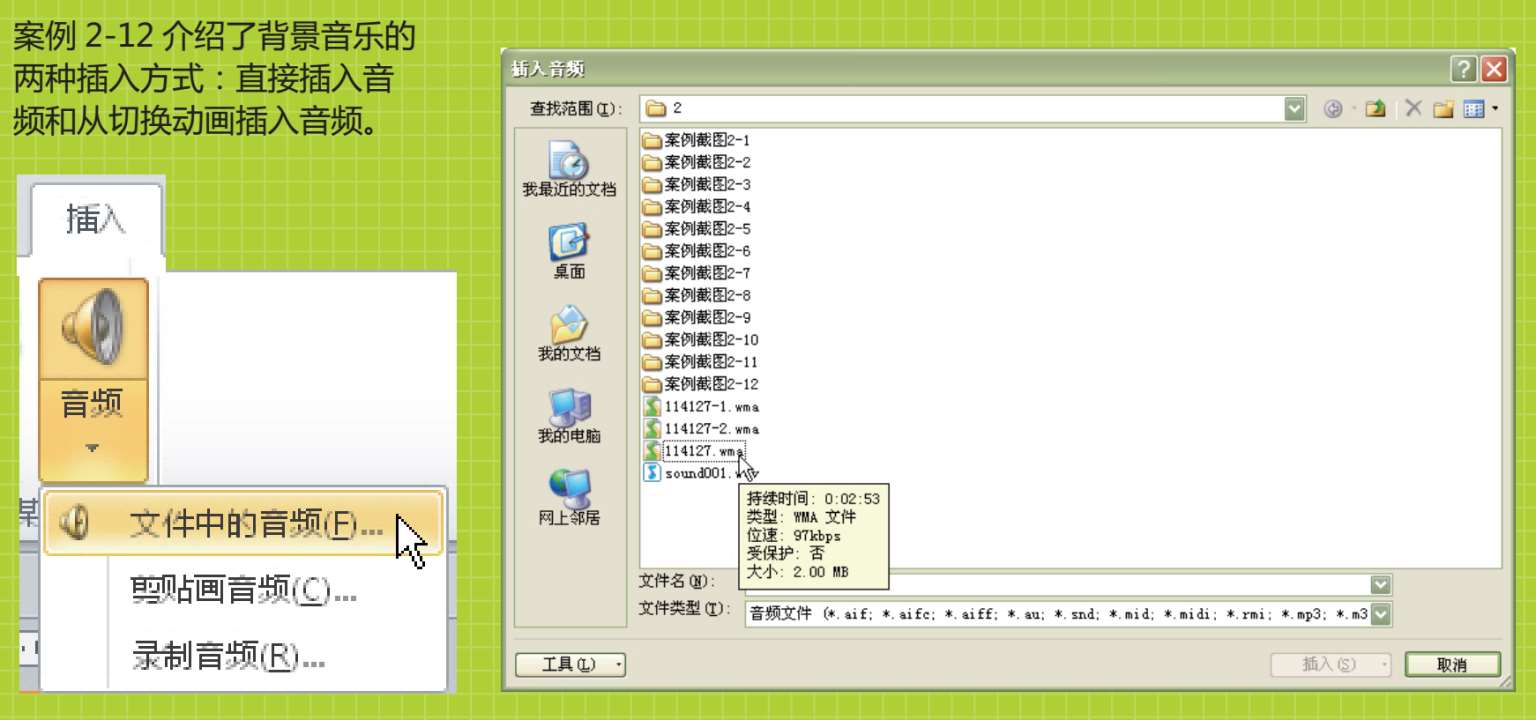Open 我最近的文档 in places bar
This screenshot has height=720, width=1536.
tap(569, 169)
